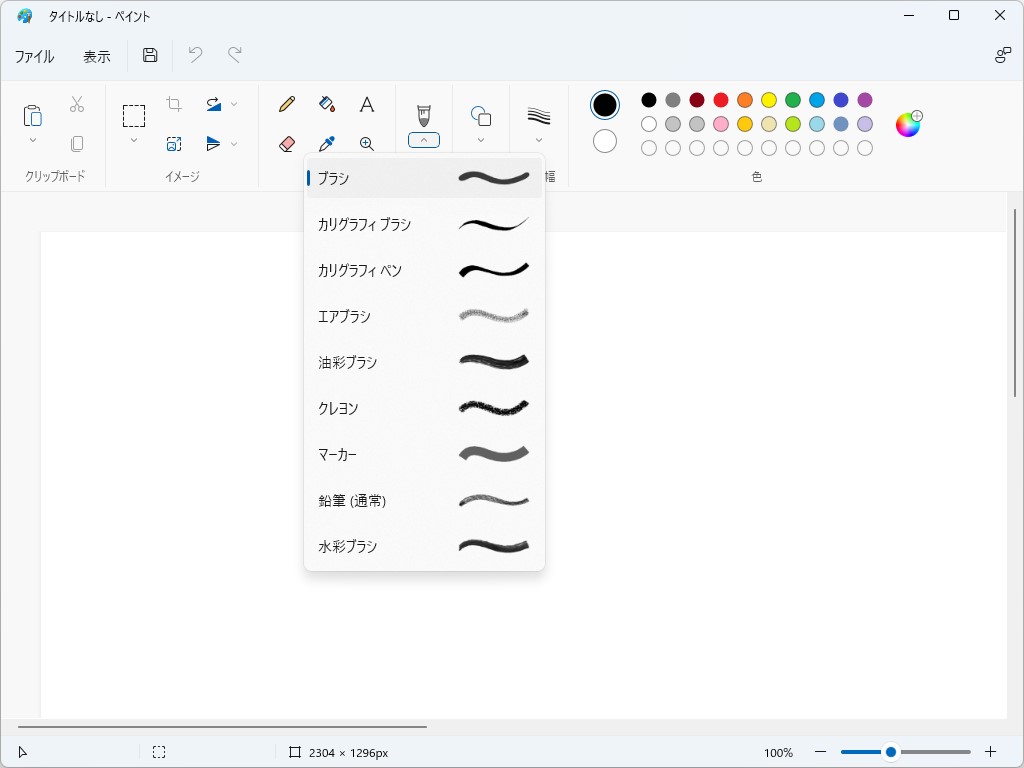Click the selection size icon in status bar
The image size is (1024, 768).
click(x=159, y=752)
